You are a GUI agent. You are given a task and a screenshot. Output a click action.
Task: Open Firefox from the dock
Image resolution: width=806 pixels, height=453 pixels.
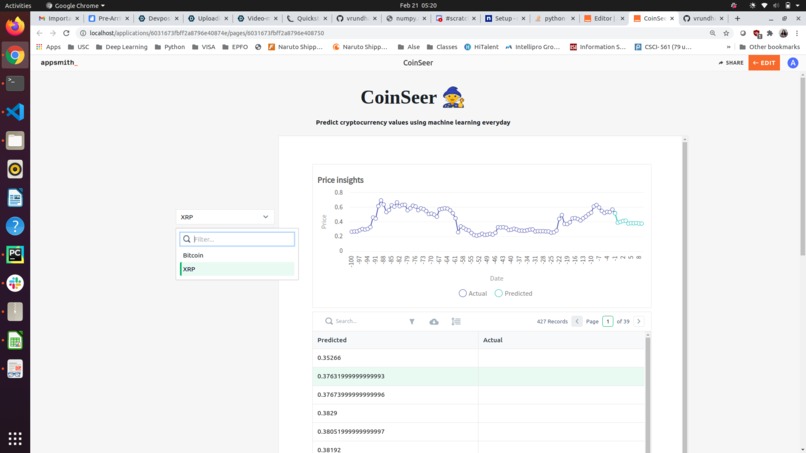[x=15, y=26]
